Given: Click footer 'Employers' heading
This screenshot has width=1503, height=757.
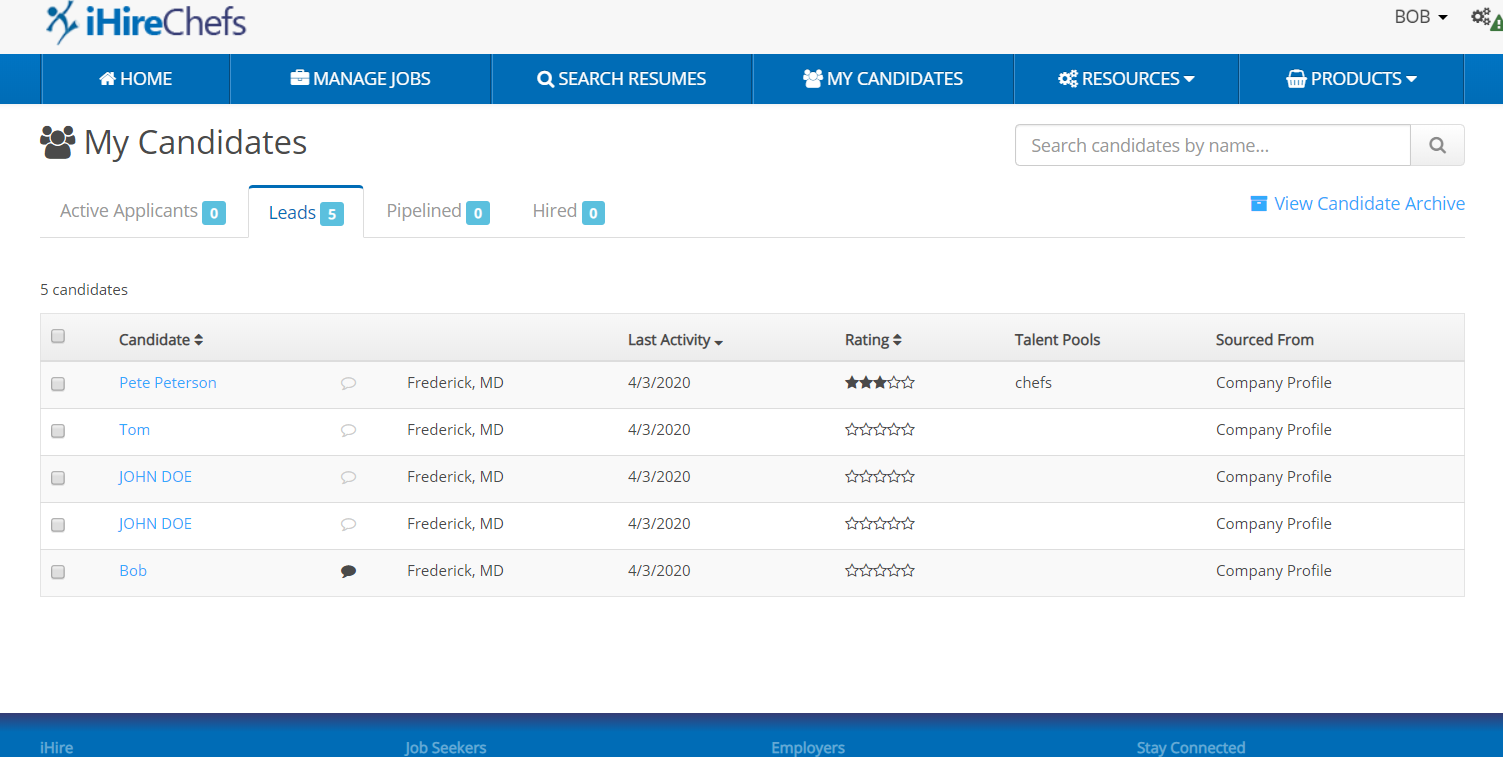Looking at the screenshot, I should pyautogui.click(x=808, y=748).
